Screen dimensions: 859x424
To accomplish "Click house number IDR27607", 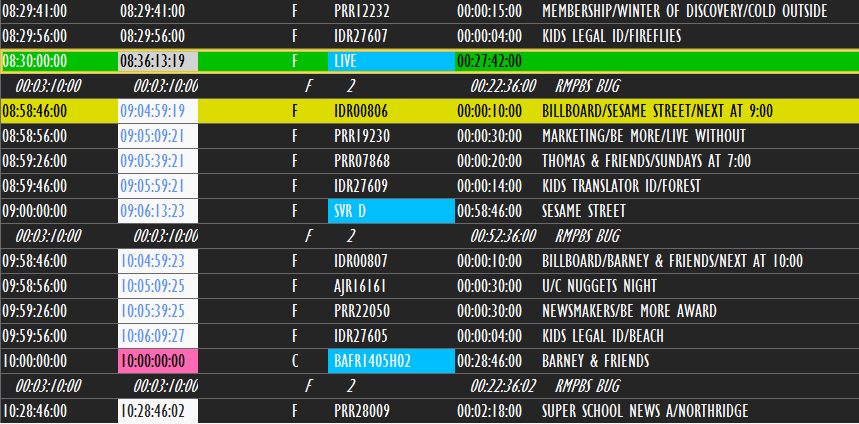I will [360, 36].
